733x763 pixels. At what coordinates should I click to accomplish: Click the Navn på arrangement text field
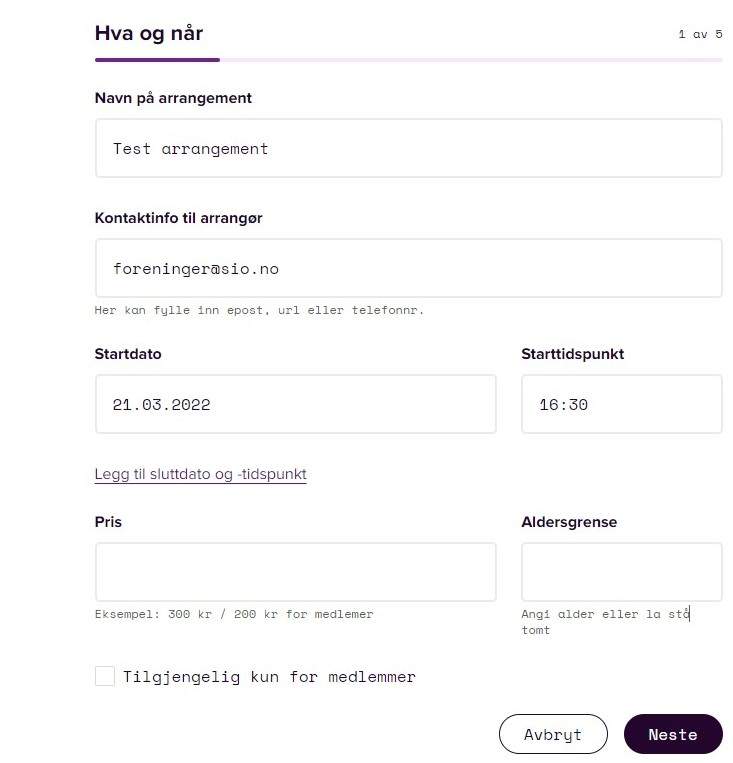408,148
